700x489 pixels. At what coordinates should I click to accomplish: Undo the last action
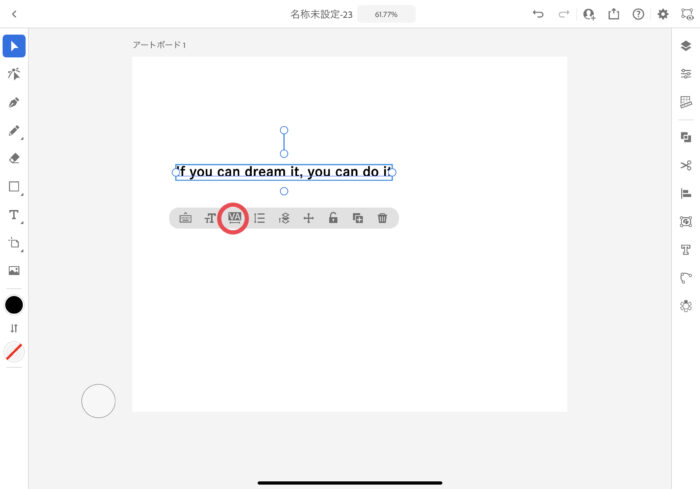coord(538,14)
